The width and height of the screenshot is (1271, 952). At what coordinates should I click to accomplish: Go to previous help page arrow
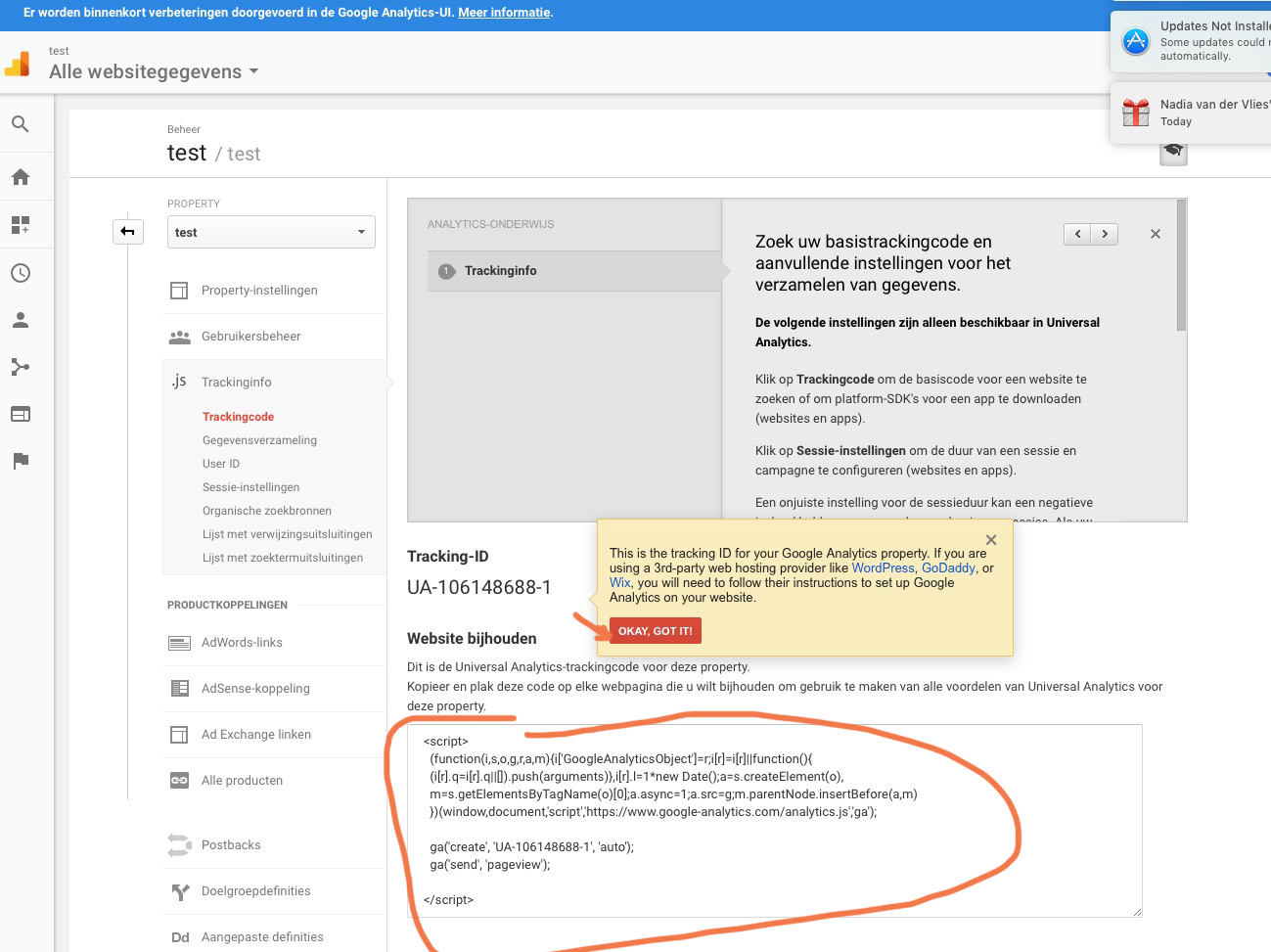(x=1077, y=234)
